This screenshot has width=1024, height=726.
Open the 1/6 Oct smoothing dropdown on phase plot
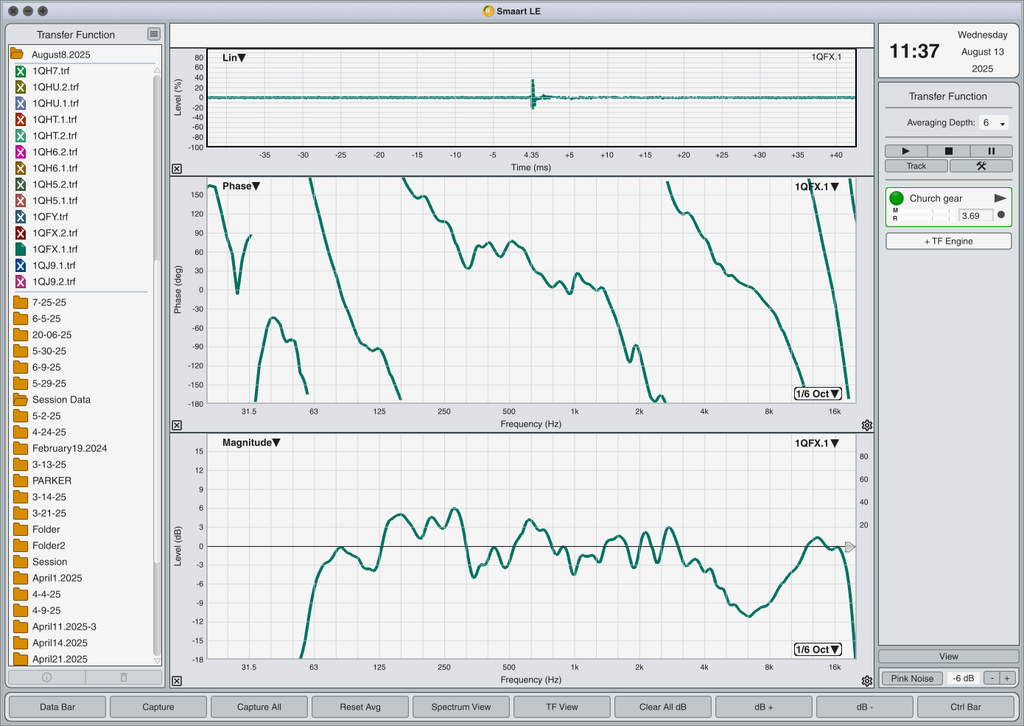click(818, 394)
